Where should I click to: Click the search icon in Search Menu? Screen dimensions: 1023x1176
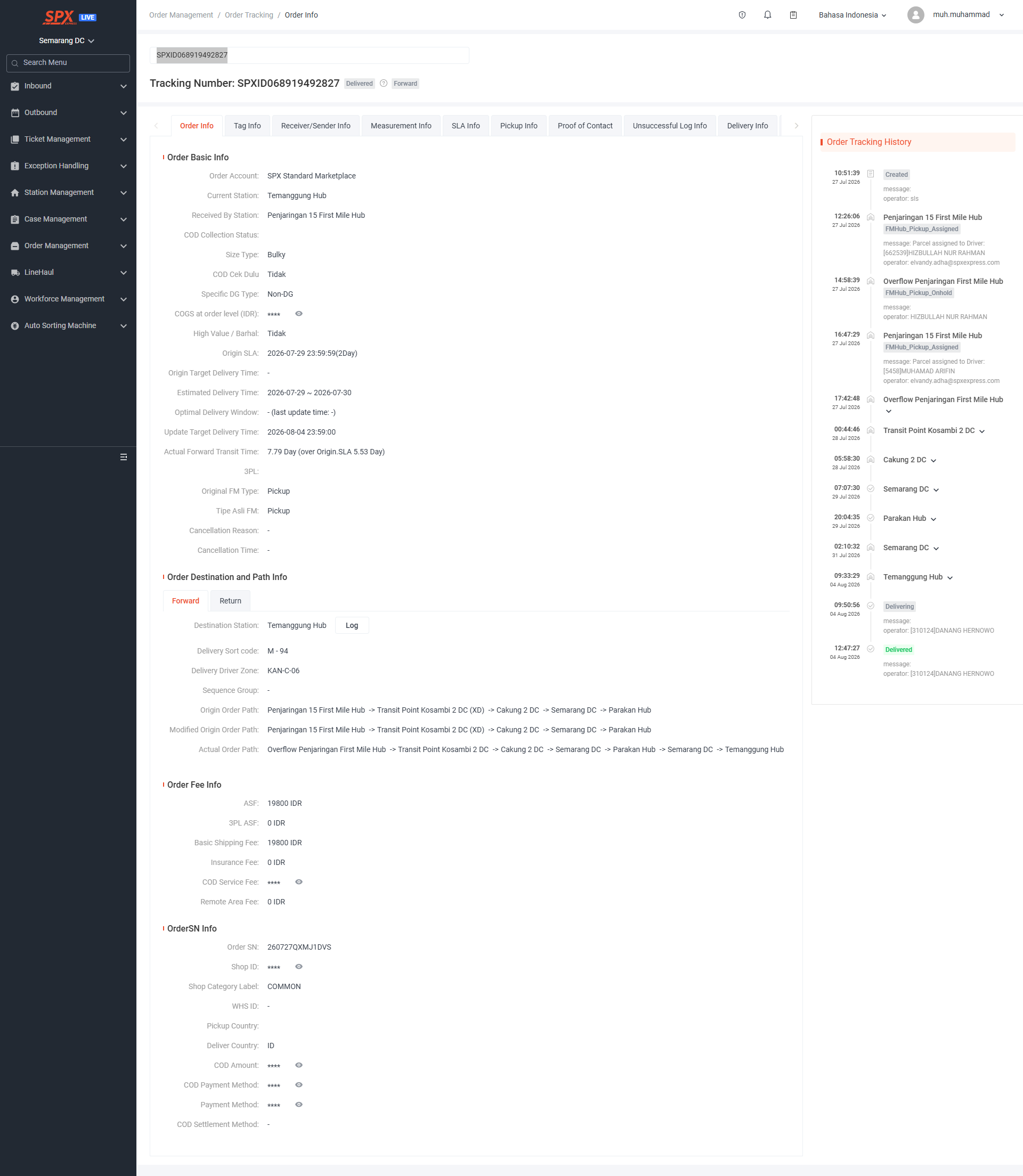coord(15,63)
